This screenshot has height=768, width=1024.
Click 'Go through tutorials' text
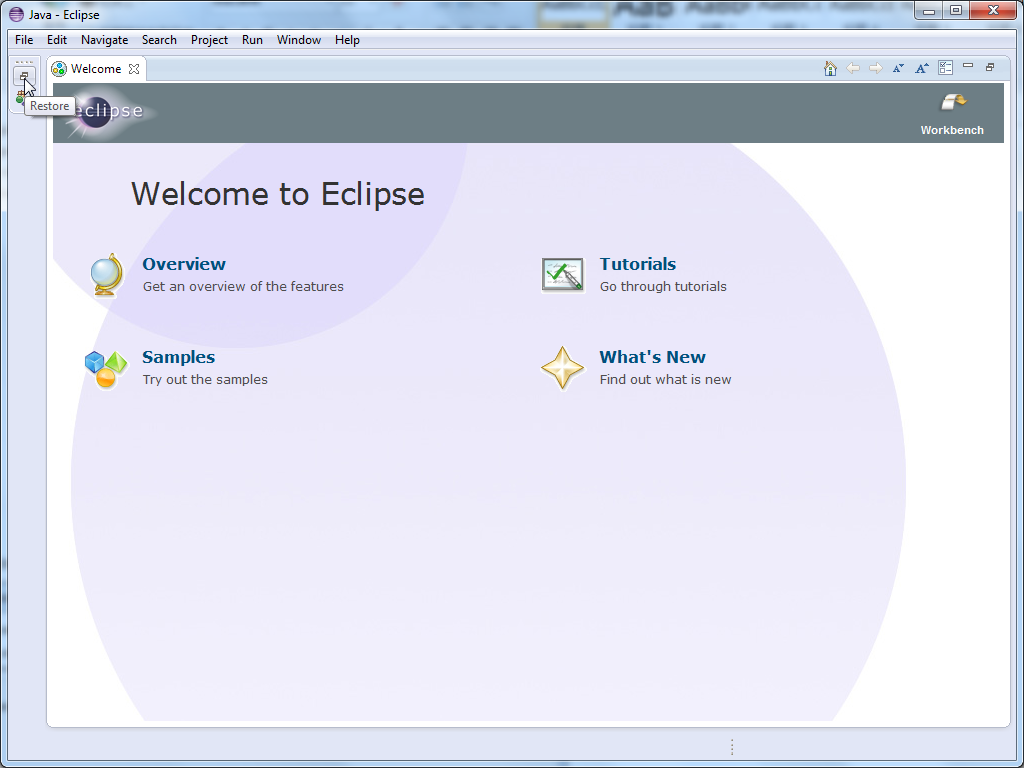pyautogui.click(x=663, y=286)
